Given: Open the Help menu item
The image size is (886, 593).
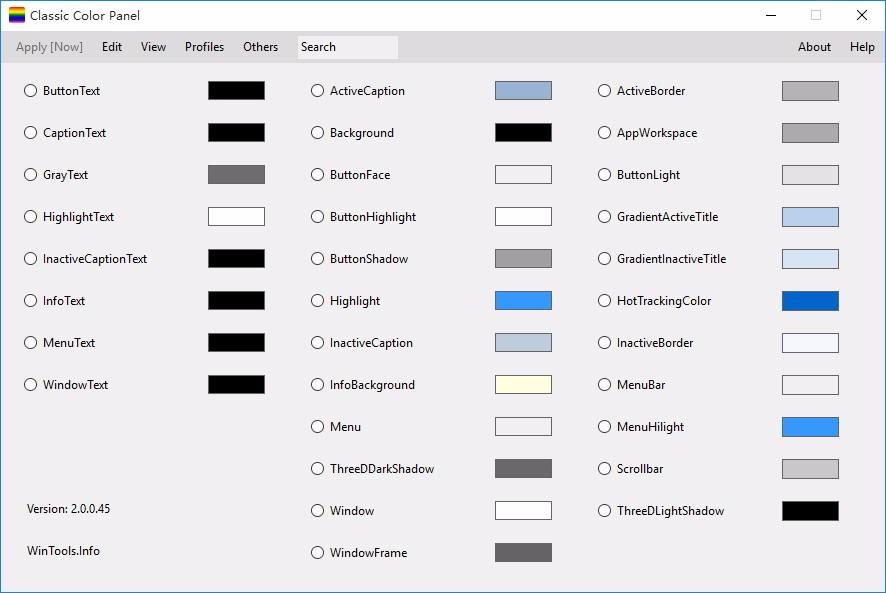Looking at the screenshot, I should click(x=862, y=47).
